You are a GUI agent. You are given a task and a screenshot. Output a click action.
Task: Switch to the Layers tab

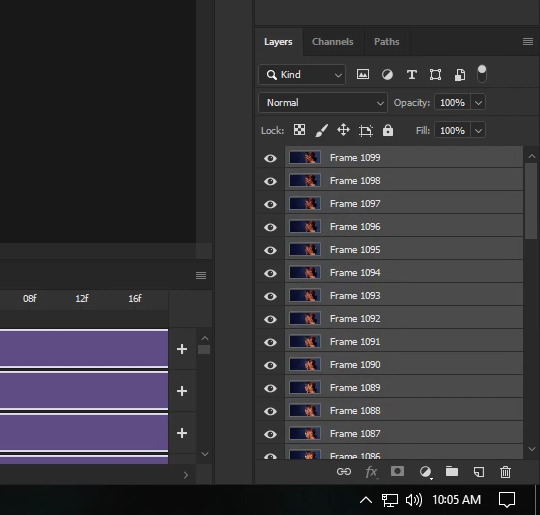pyautogui.click(x=278, y=42)
